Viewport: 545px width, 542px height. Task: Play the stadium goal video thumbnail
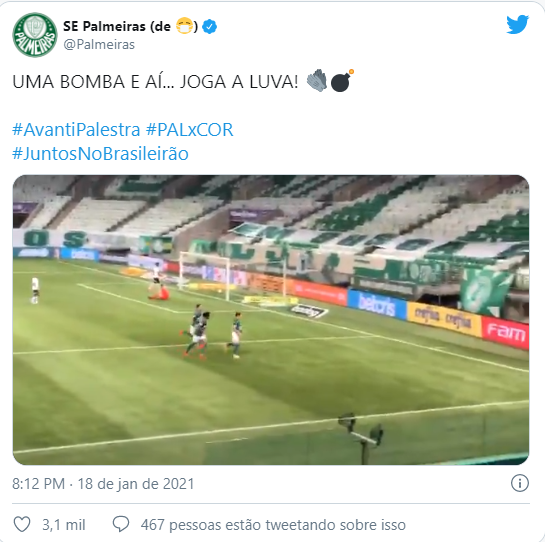point(271,320)
